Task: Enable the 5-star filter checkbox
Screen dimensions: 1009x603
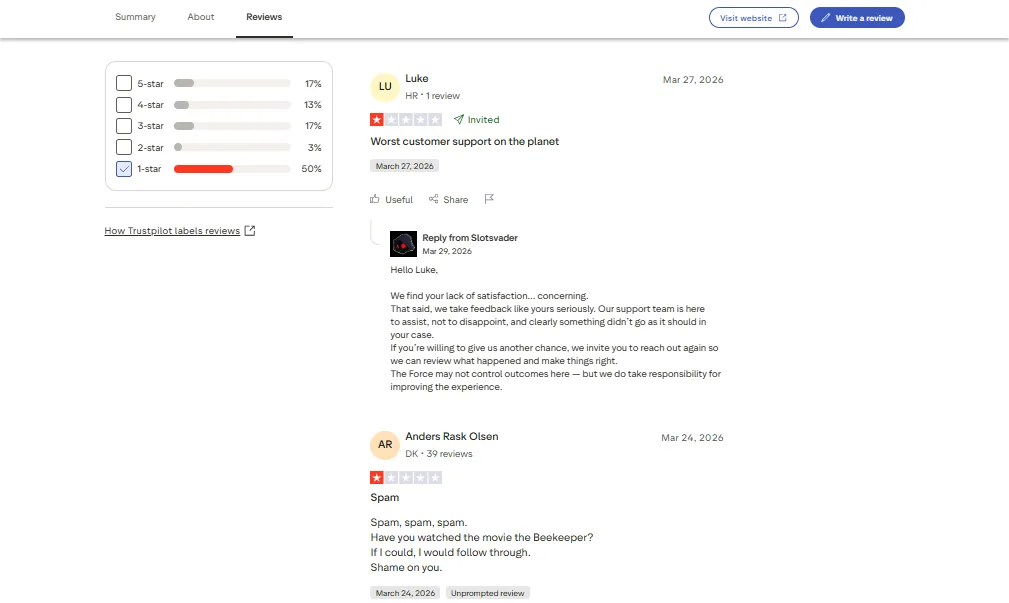Action: 124,83
